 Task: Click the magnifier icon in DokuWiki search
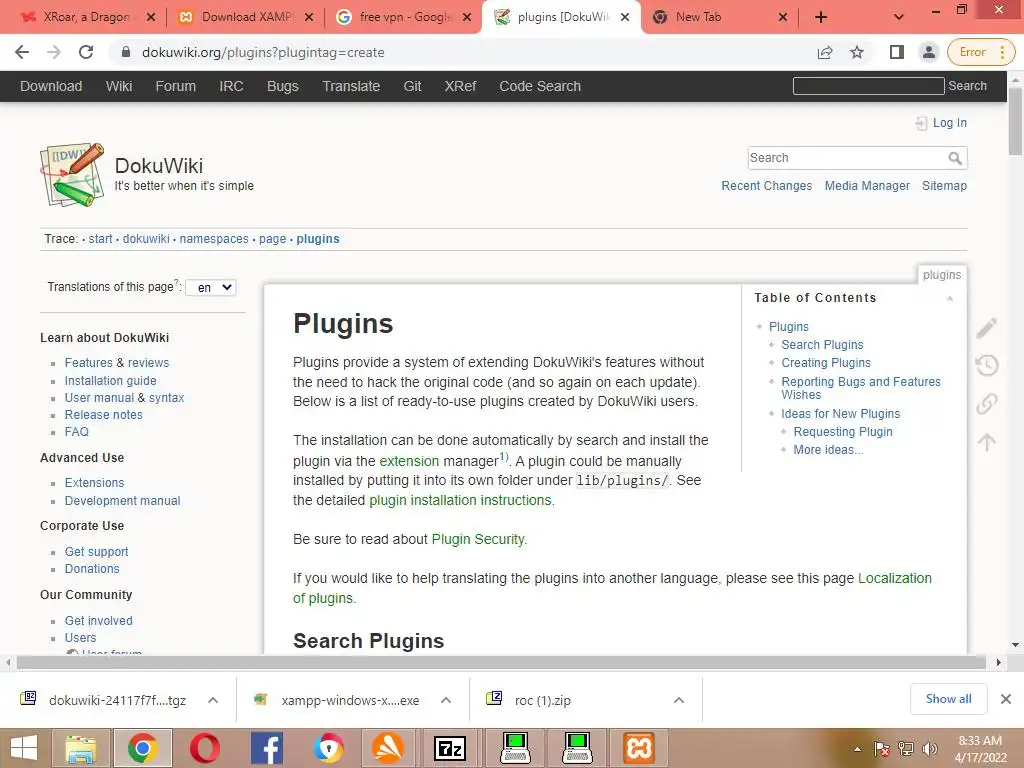coord(955,158)
